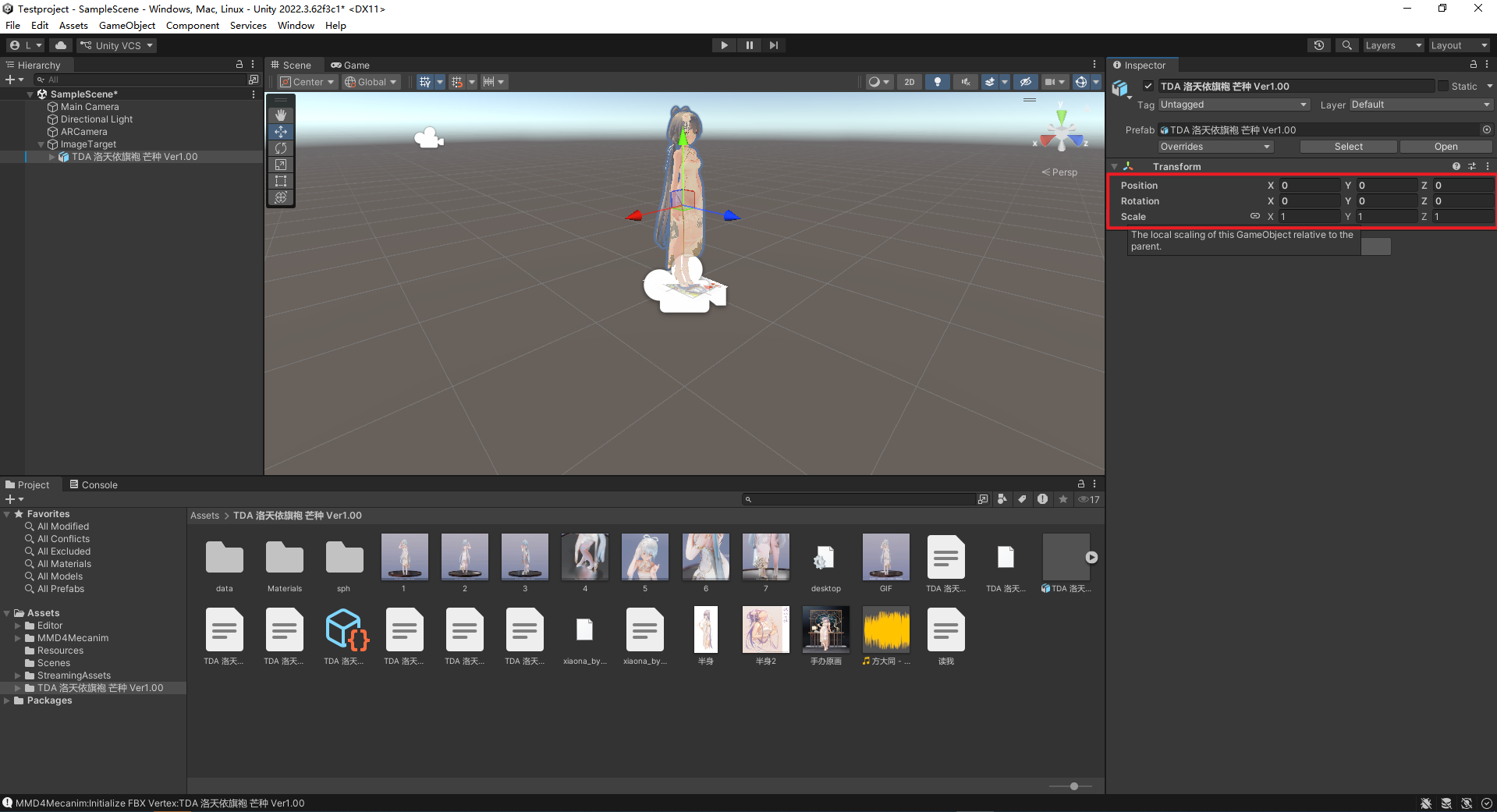Click the prefab Open button

coord(1446,147)
